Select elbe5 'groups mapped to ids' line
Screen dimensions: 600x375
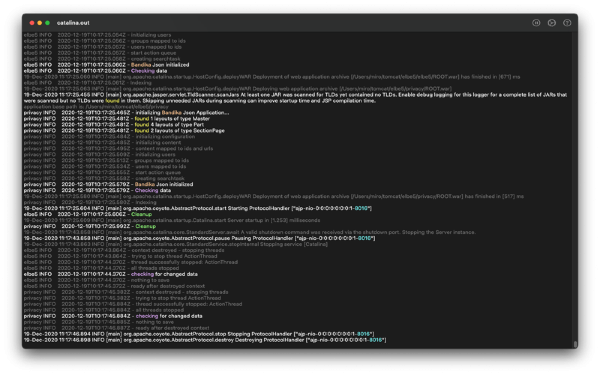point(104,41)
